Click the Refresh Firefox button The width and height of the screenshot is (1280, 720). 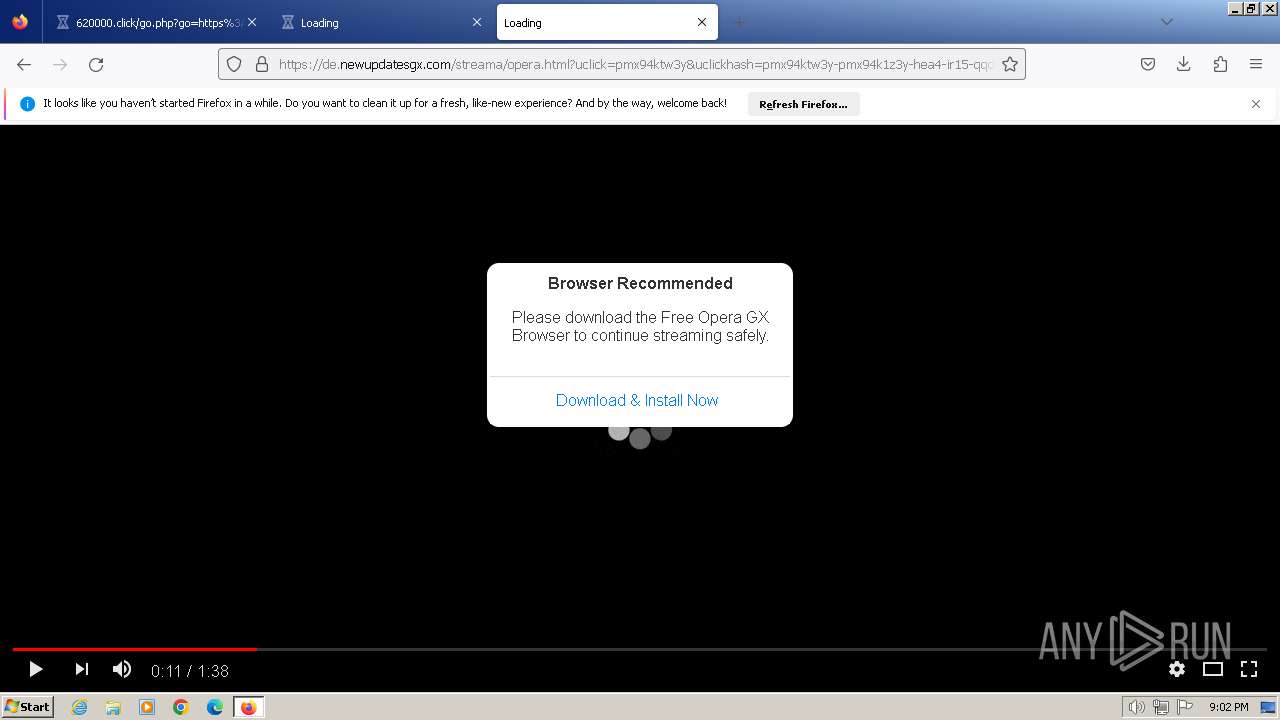[x=803, y=104]
